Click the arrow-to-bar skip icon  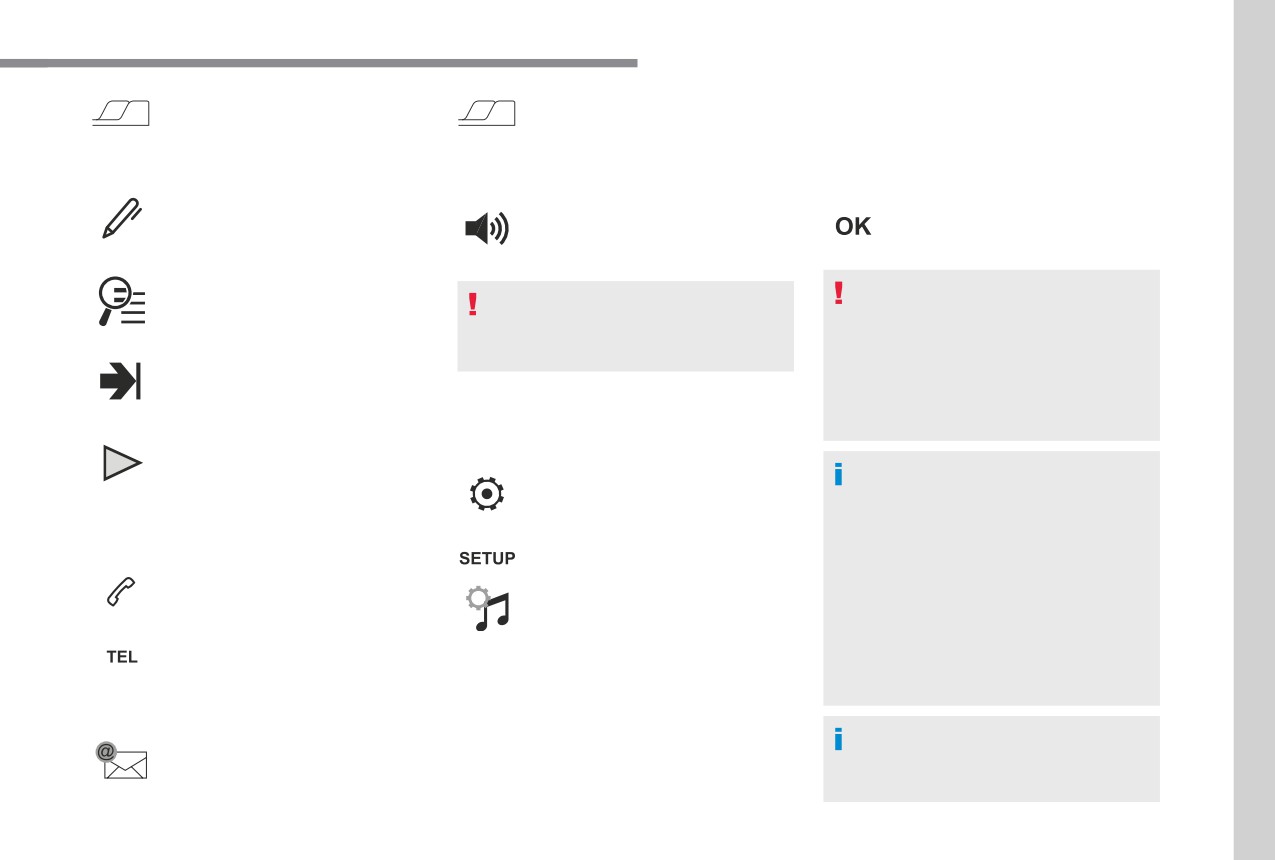(x=122, y=383)
